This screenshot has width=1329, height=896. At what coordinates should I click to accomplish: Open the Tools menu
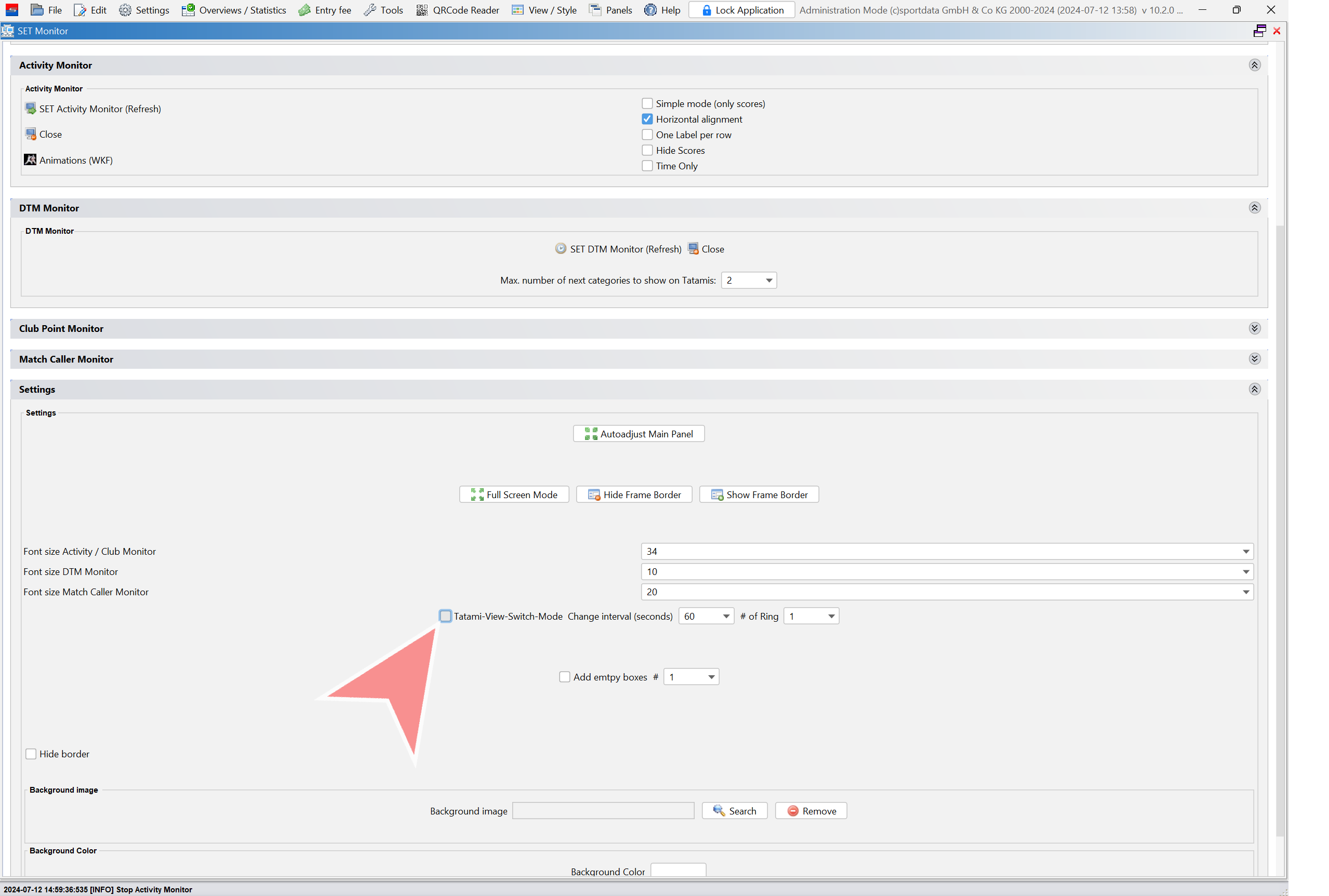pos(383,10)
